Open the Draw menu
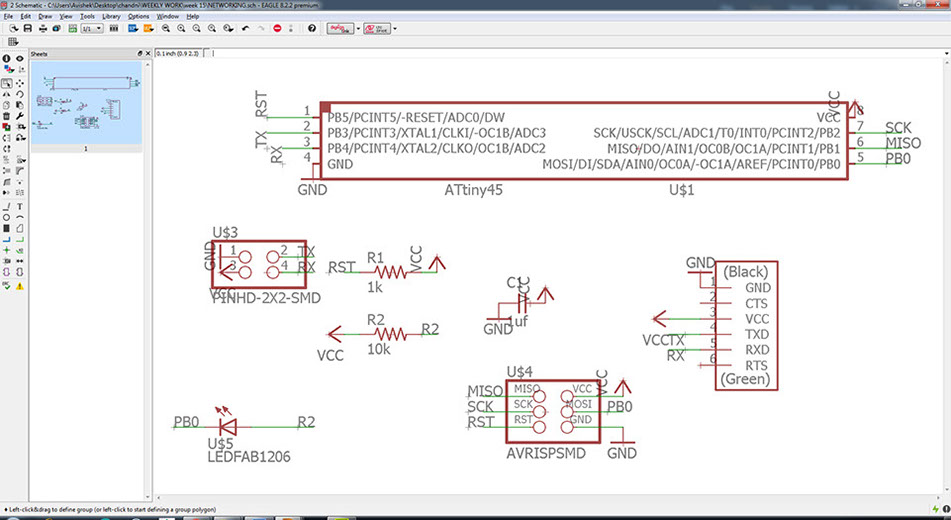The width and height of the screenshot is (951, 520). (x=45, y=16)
